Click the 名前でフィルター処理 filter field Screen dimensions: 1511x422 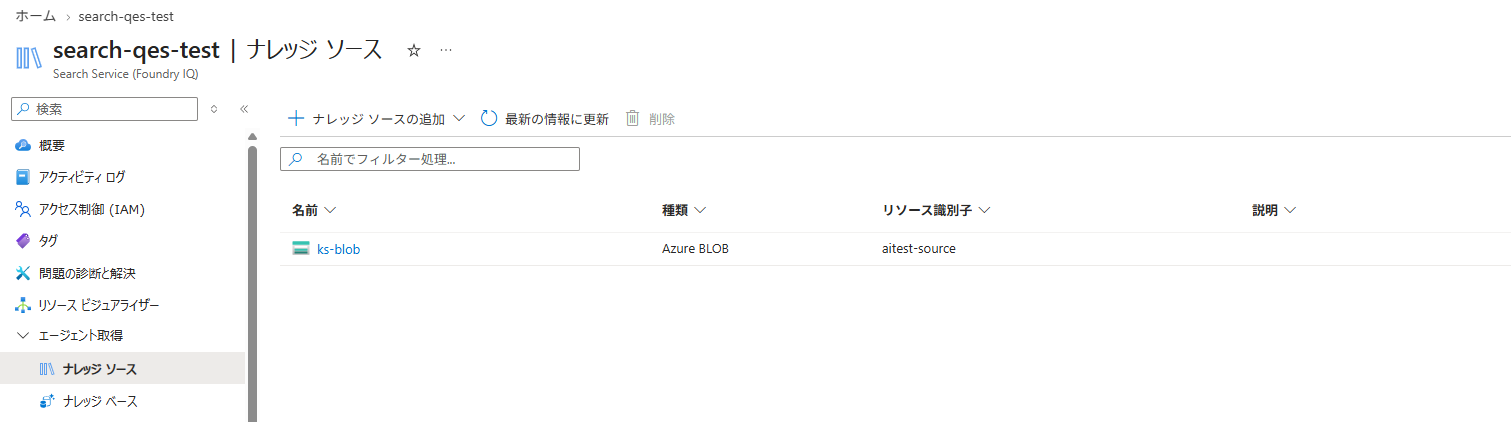[430, 159]
